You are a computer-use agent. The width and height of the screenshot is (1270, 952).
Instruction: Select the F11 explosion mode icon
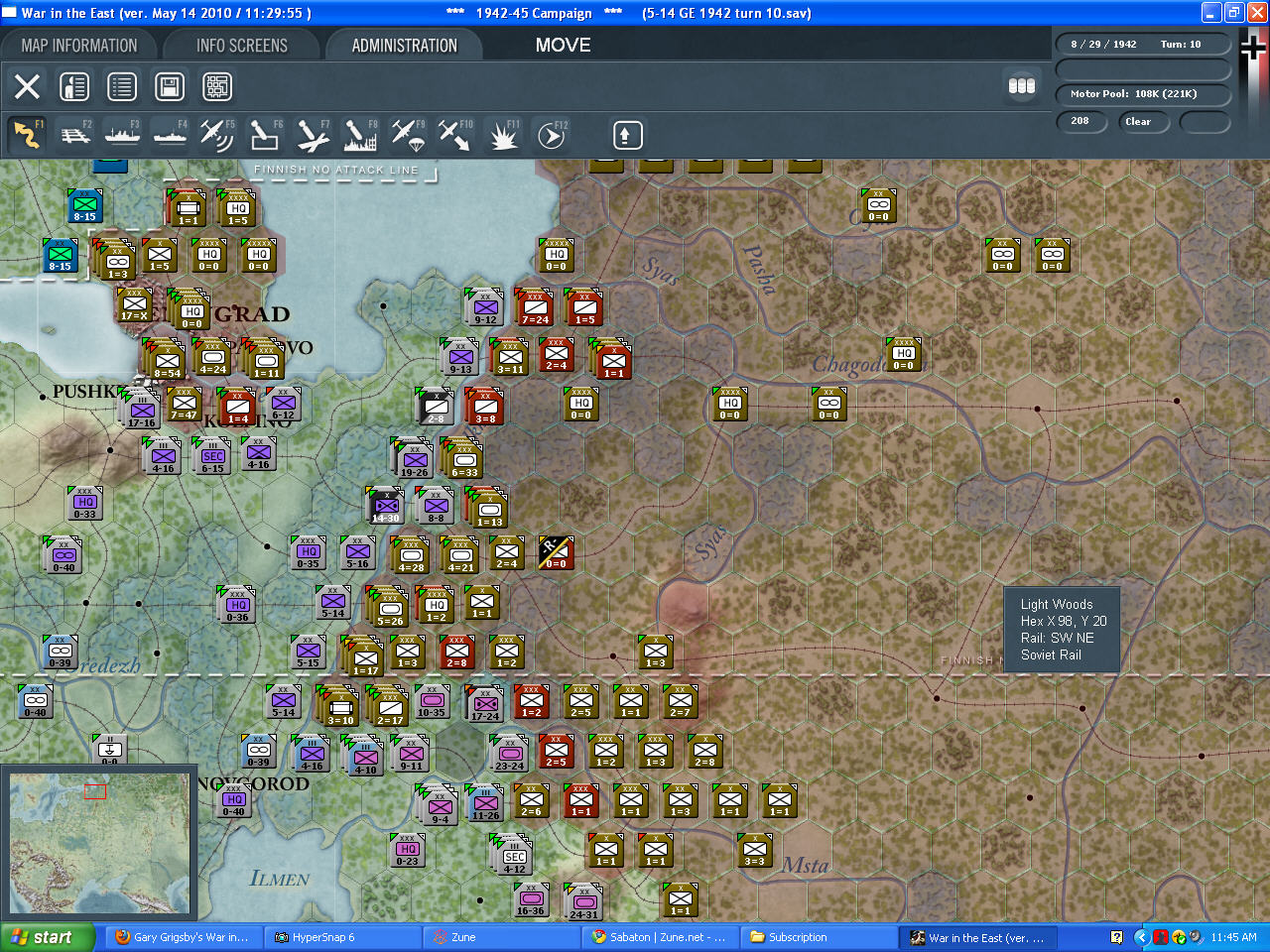(503, 135)
